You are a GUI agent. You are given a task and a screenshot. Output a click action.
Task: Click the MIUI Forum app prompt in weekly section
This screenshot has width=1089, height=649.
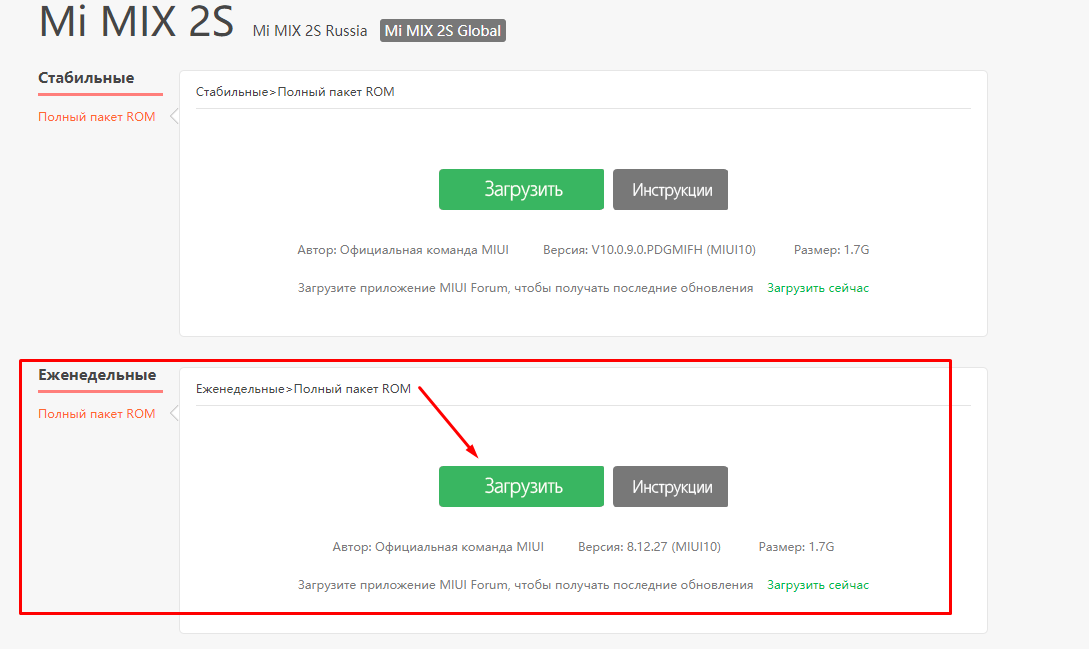(525, 585)
